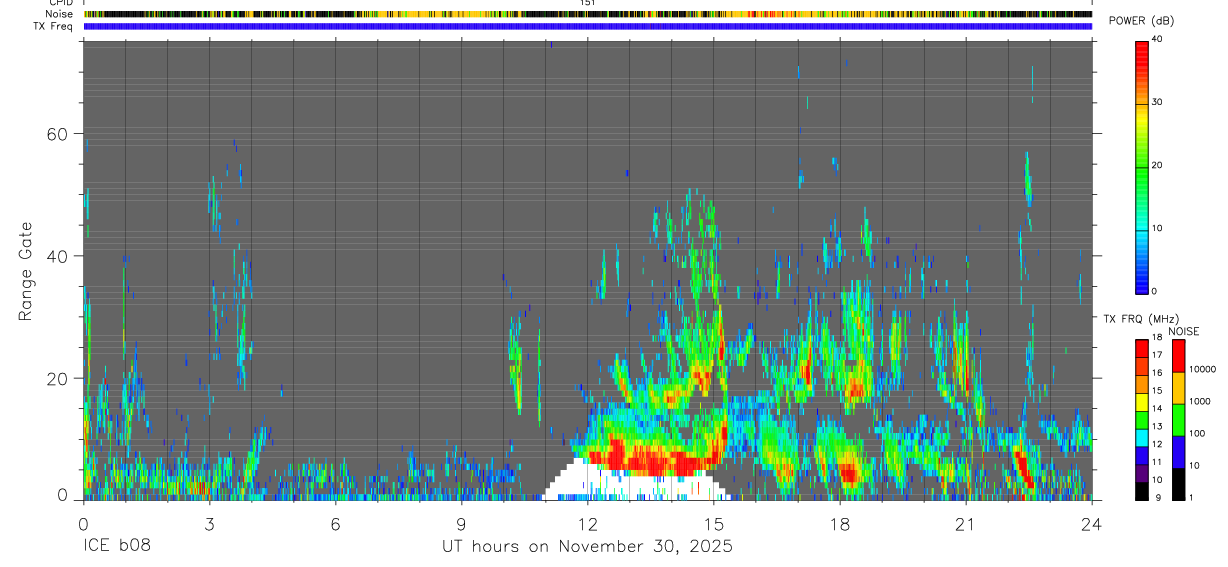Click the 100 label on NOISE legend
1228x567 pixels.
point(1198,434)
